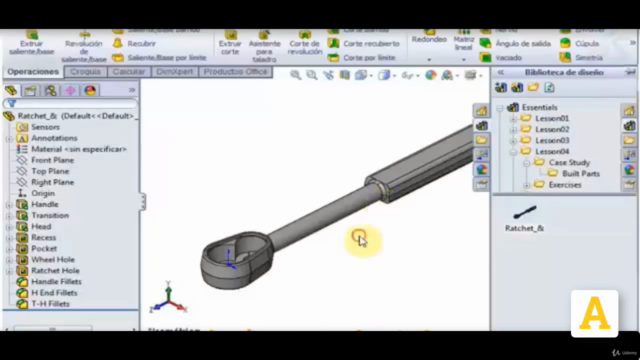This screenshot has height=360, width=640.
Task: Open the Built Parts folder
Action: click(x=581, y=173)
